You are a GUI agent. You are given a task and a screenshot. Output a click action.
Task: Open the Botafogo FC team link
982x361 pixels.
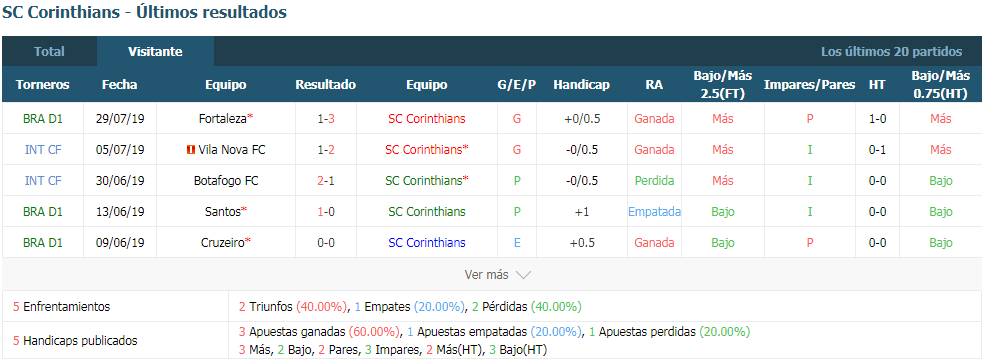[226, 180]
